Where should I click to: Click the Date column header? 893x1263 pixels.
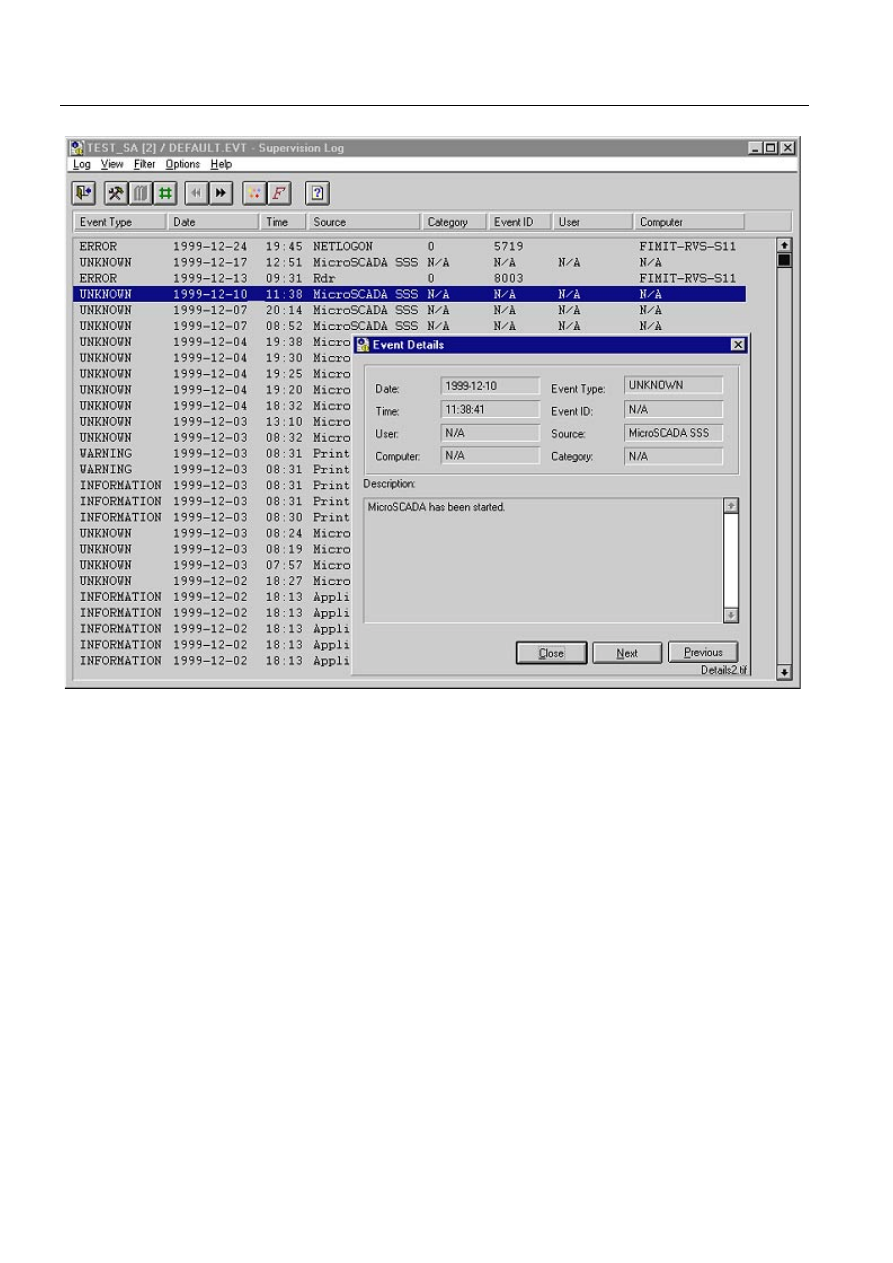pos(212,222)
